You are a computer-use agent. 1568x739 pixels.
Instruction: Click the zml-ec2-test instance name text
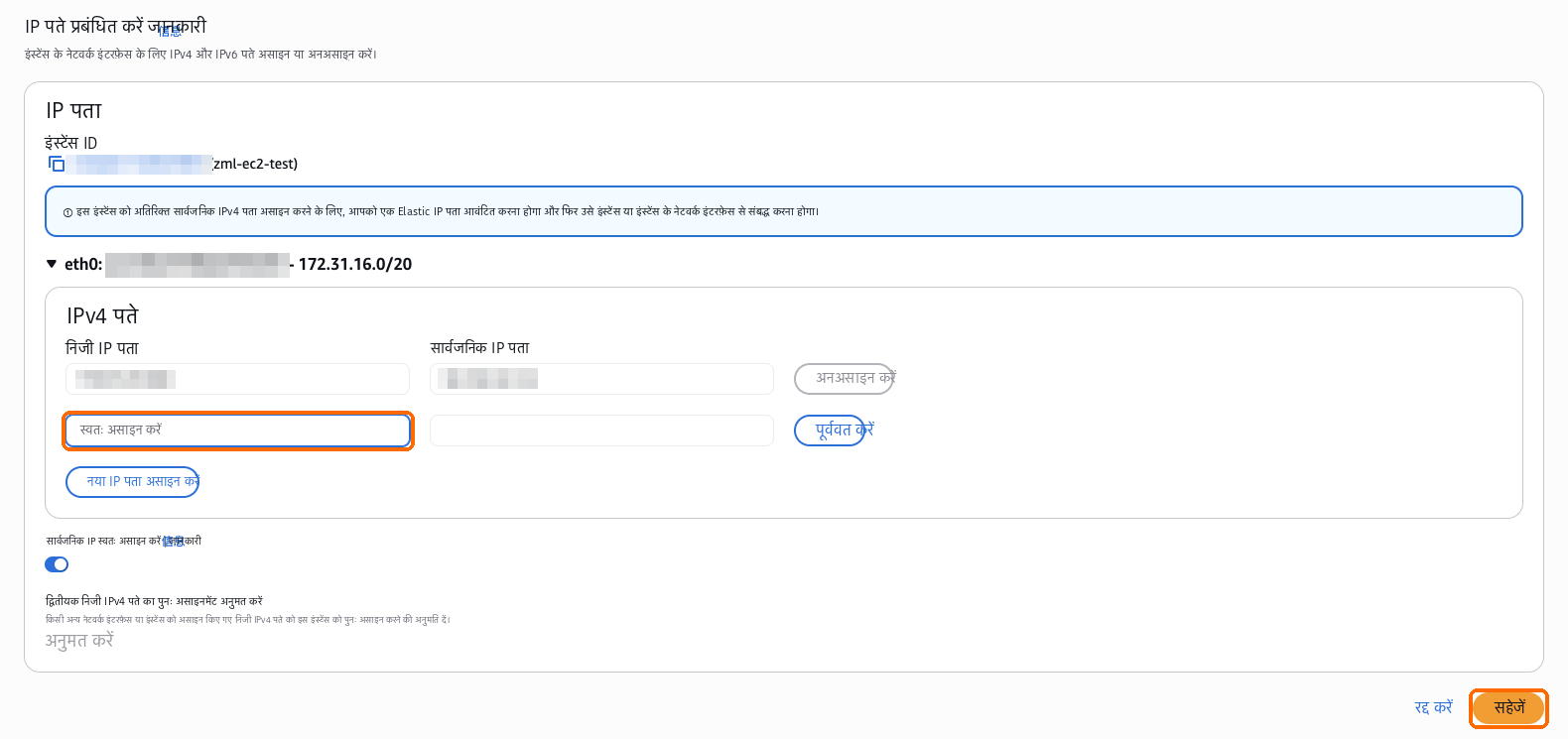pyautogui.click(x=256, y=164)
